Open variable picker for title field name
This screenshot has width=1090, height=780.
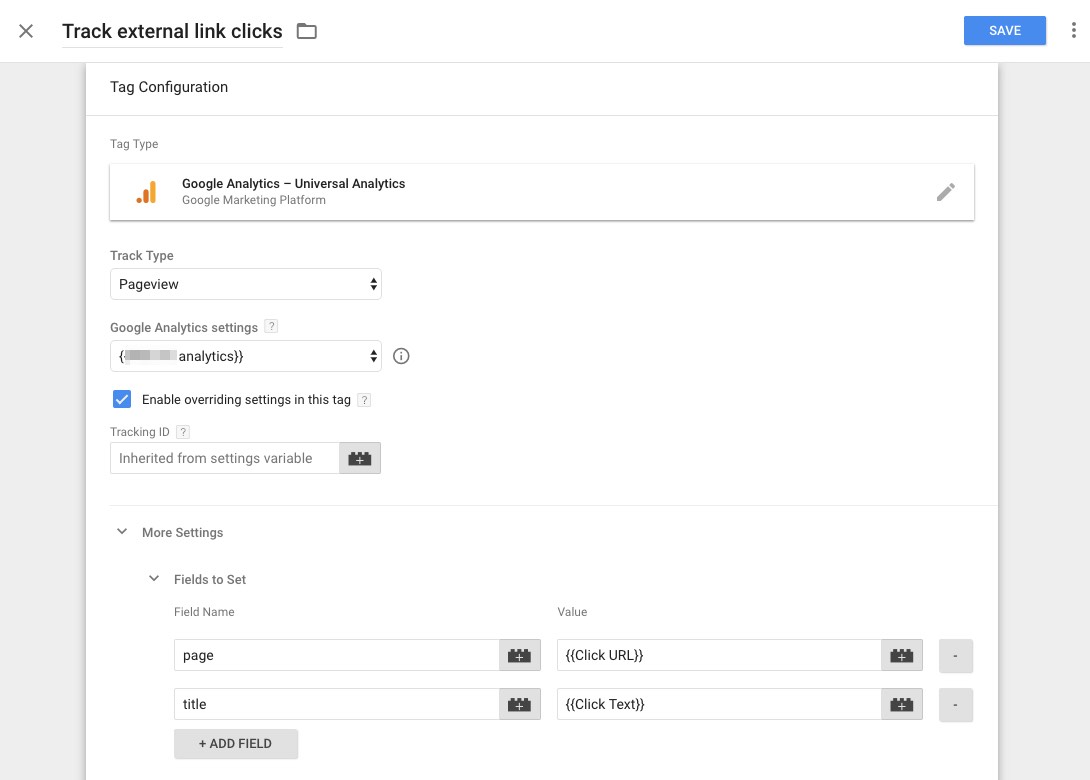click(x=519, y=704)
